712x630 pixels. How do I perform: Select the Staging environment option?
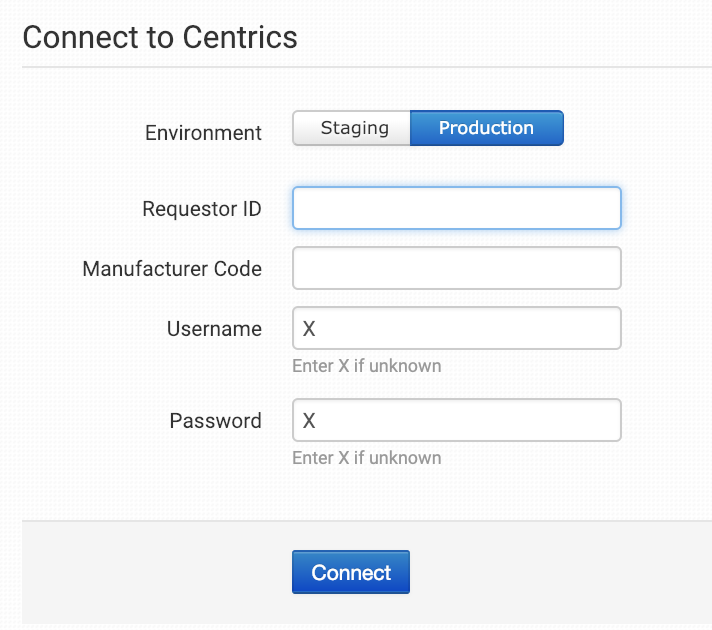point(352,128)
